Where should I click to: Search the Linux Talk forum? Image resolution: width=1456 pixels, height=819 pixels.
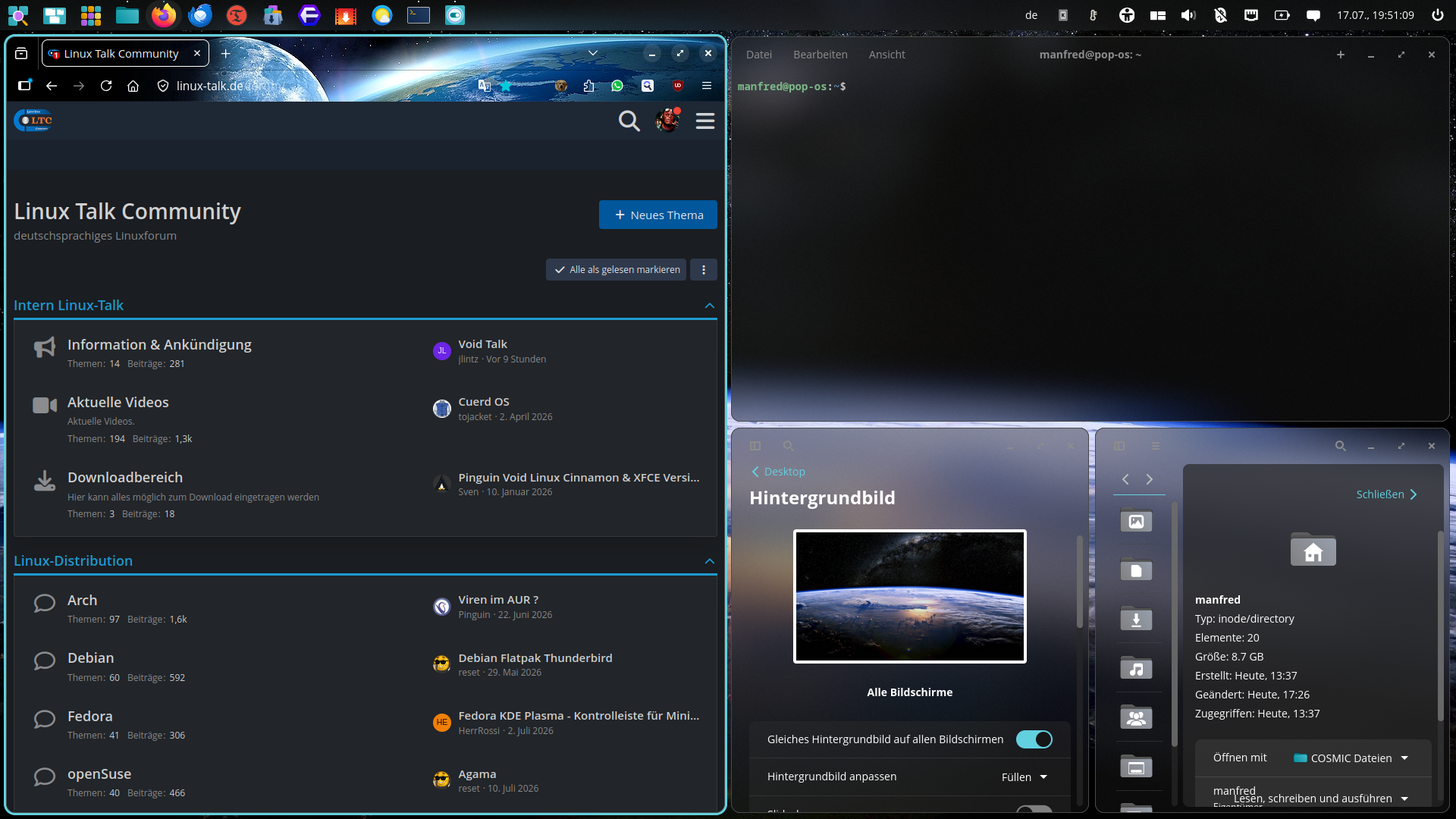pyautogui.click(x=629, y=121)
